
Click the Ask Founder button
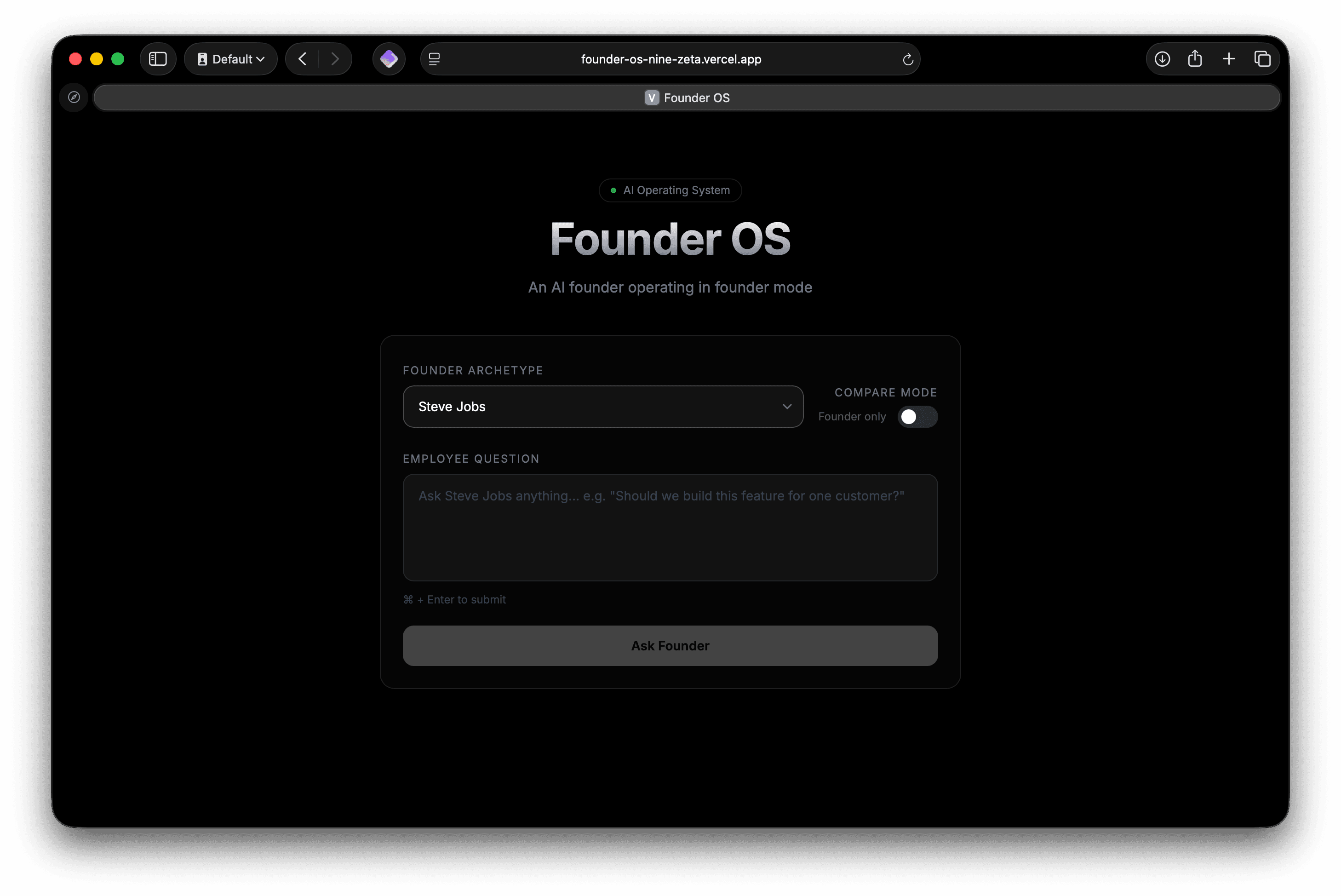(670, 646)
